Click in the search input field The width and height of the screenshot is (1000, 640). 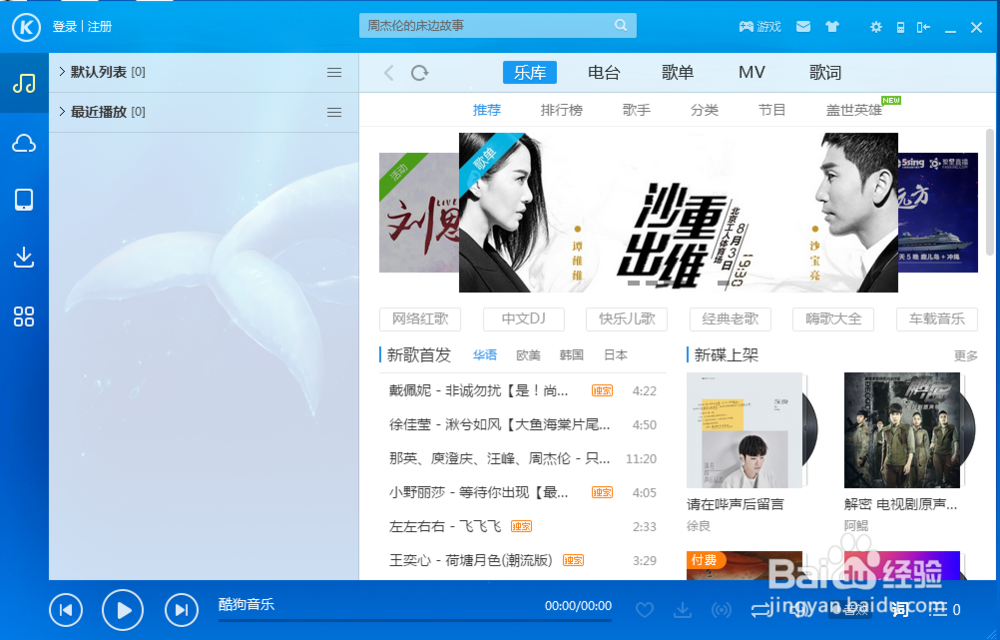(497, 25)
